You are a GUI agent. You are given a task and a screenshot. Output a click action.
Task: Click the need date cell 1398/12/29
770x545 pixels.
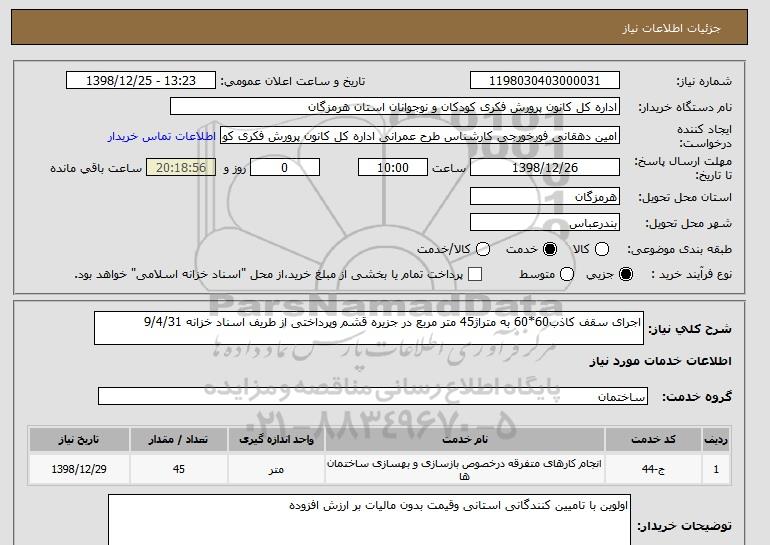(79, 469)
